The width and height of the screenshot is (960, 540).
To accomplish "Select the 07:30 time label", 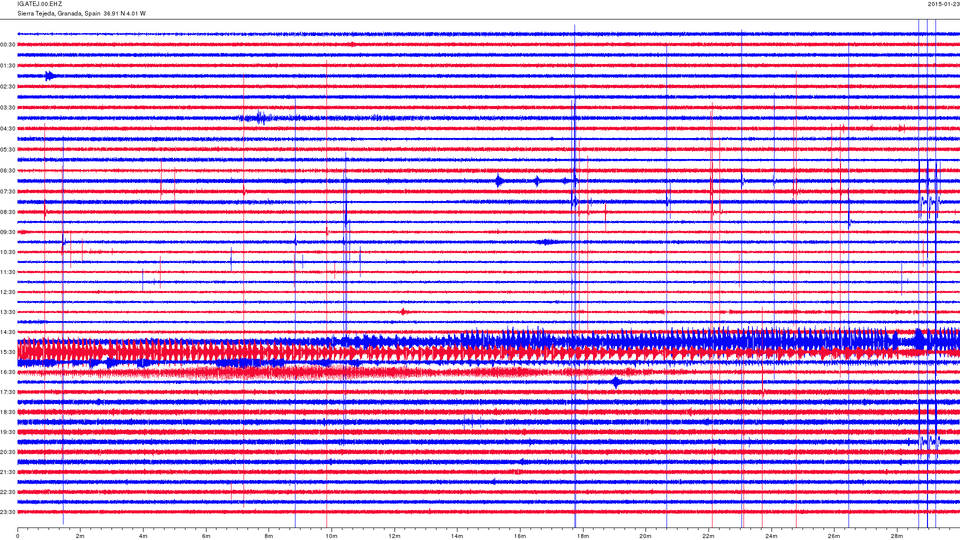I will [x=8, y=192].
